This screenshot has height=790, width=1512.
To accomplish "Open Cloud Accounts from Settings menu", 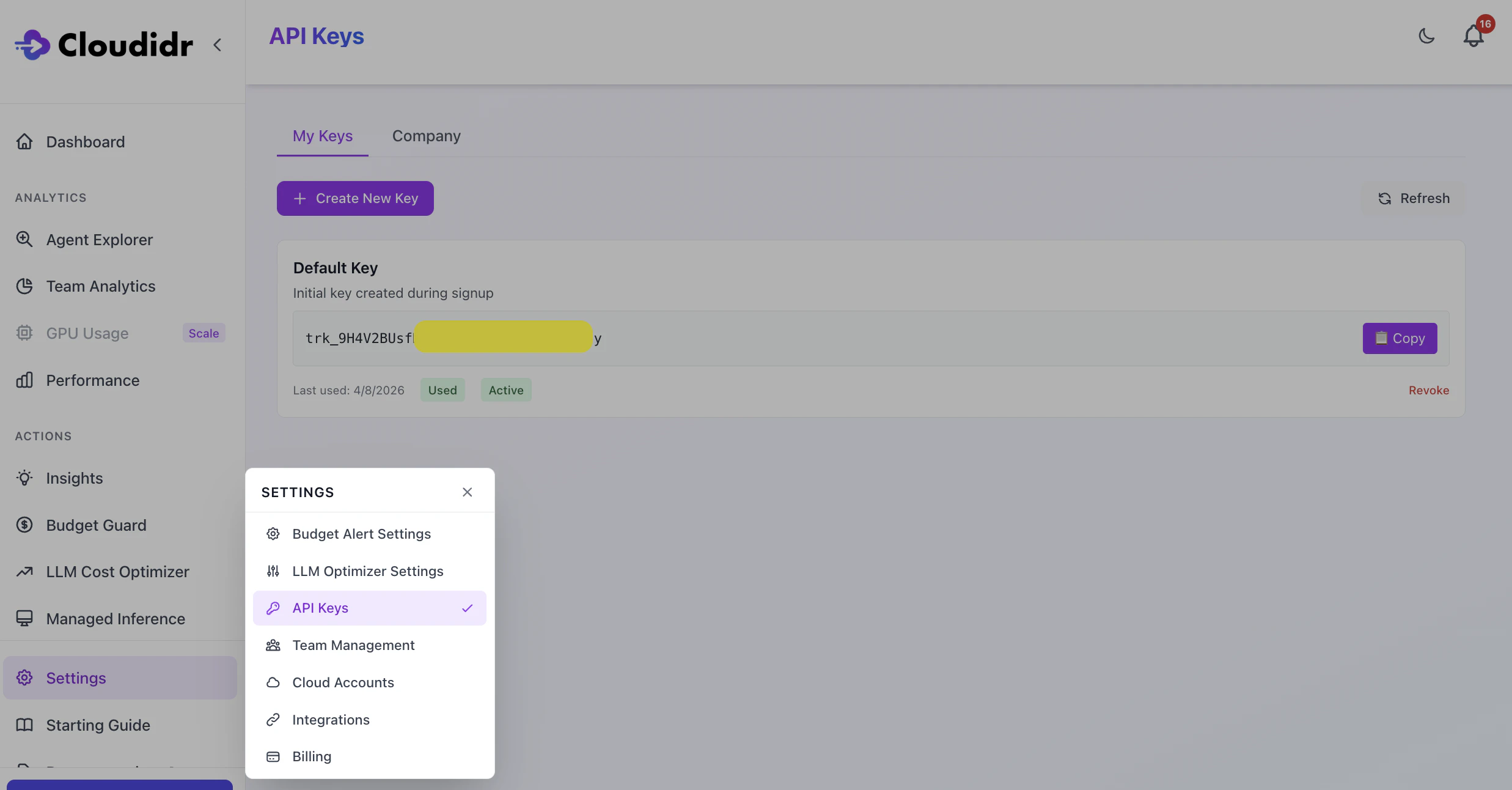I will click(x=343, y=682).
